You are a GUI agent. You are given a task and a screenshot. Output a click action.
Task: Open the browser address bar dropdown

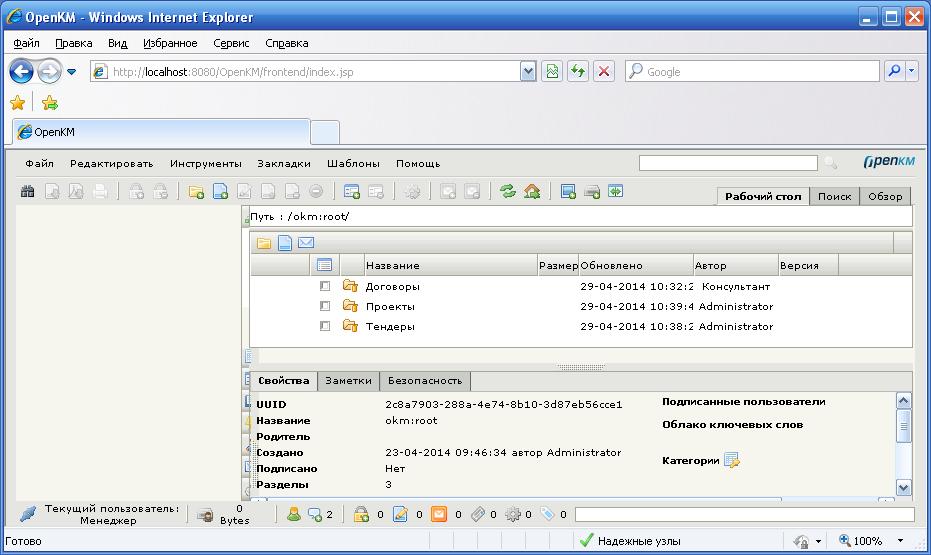point(528,72)
